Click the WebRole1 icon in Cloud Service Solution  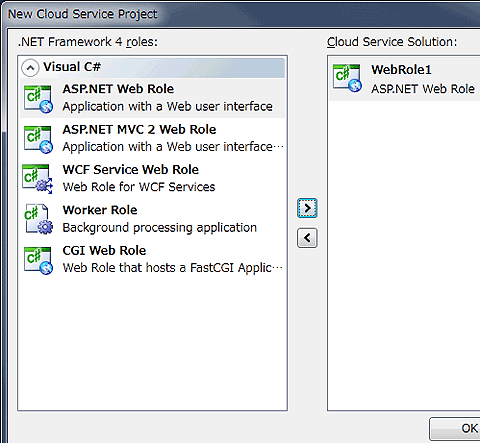347,78
